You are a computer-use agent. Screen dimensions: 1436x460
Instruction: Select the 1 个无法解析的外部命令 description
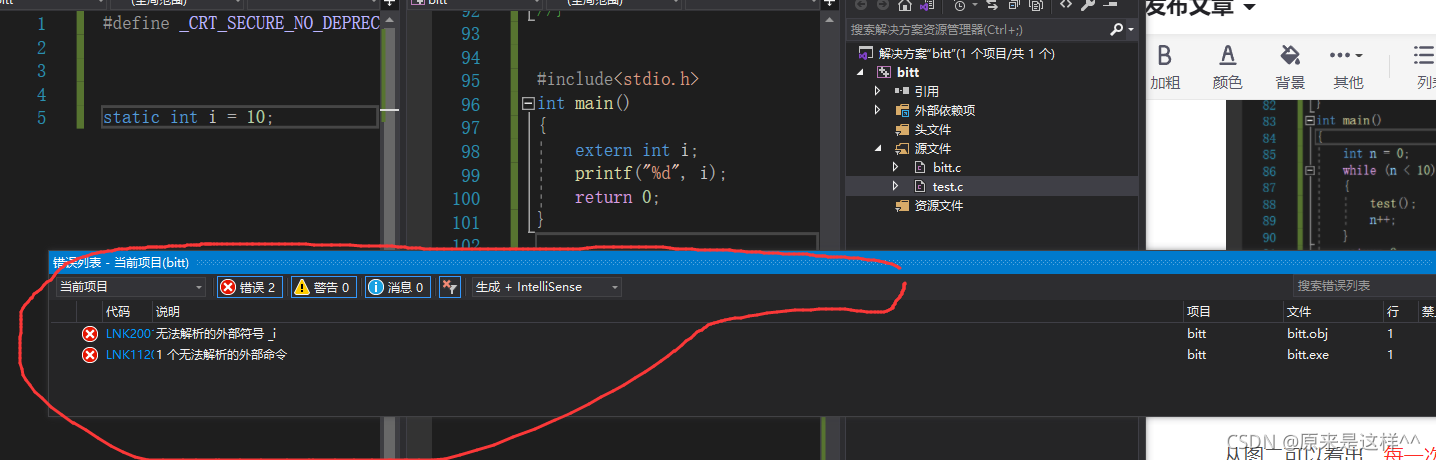click(x=221, y=354)
